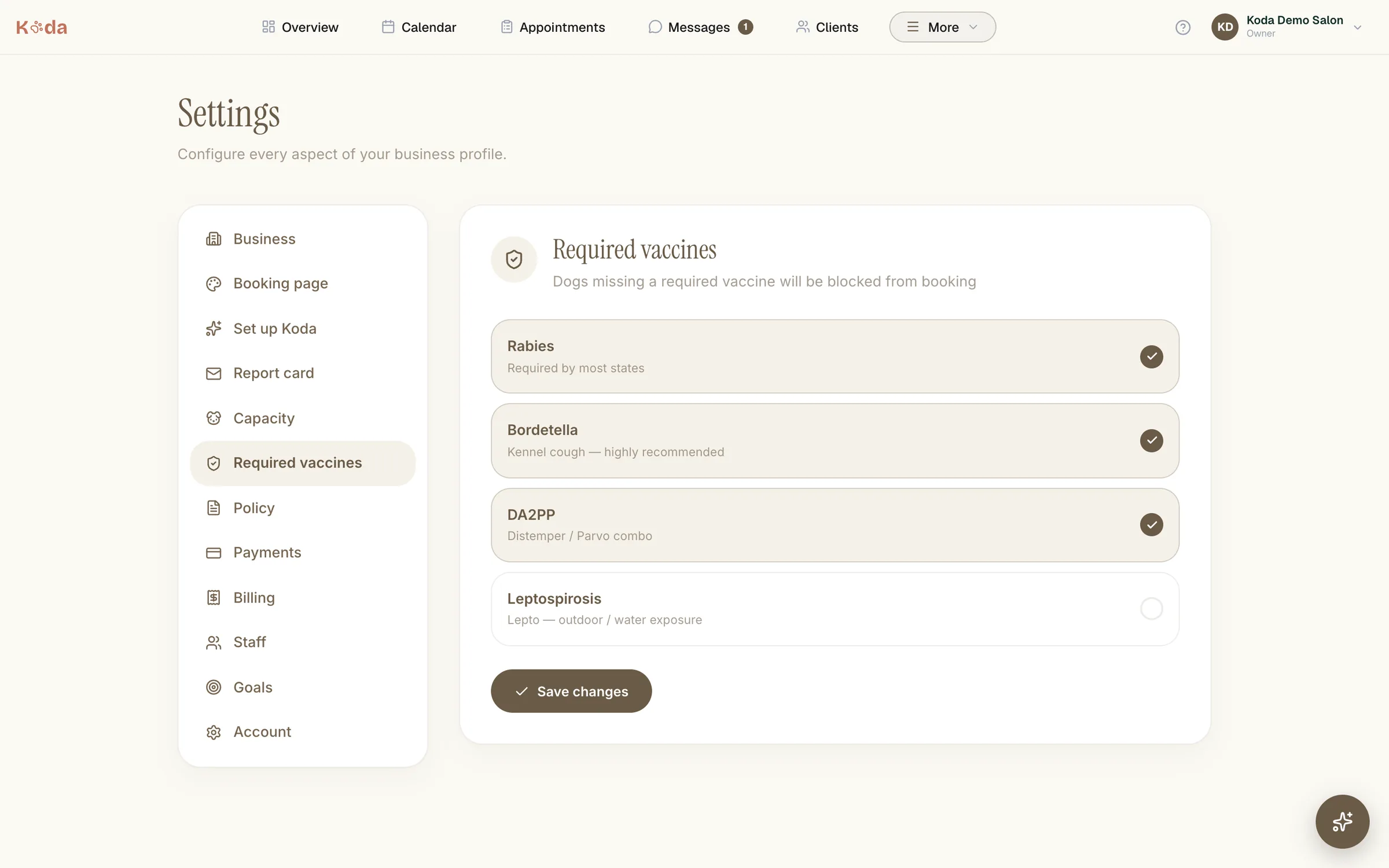1389x868 pixels.
Task: Select Booking page settings label
Action: pos(281,284)
